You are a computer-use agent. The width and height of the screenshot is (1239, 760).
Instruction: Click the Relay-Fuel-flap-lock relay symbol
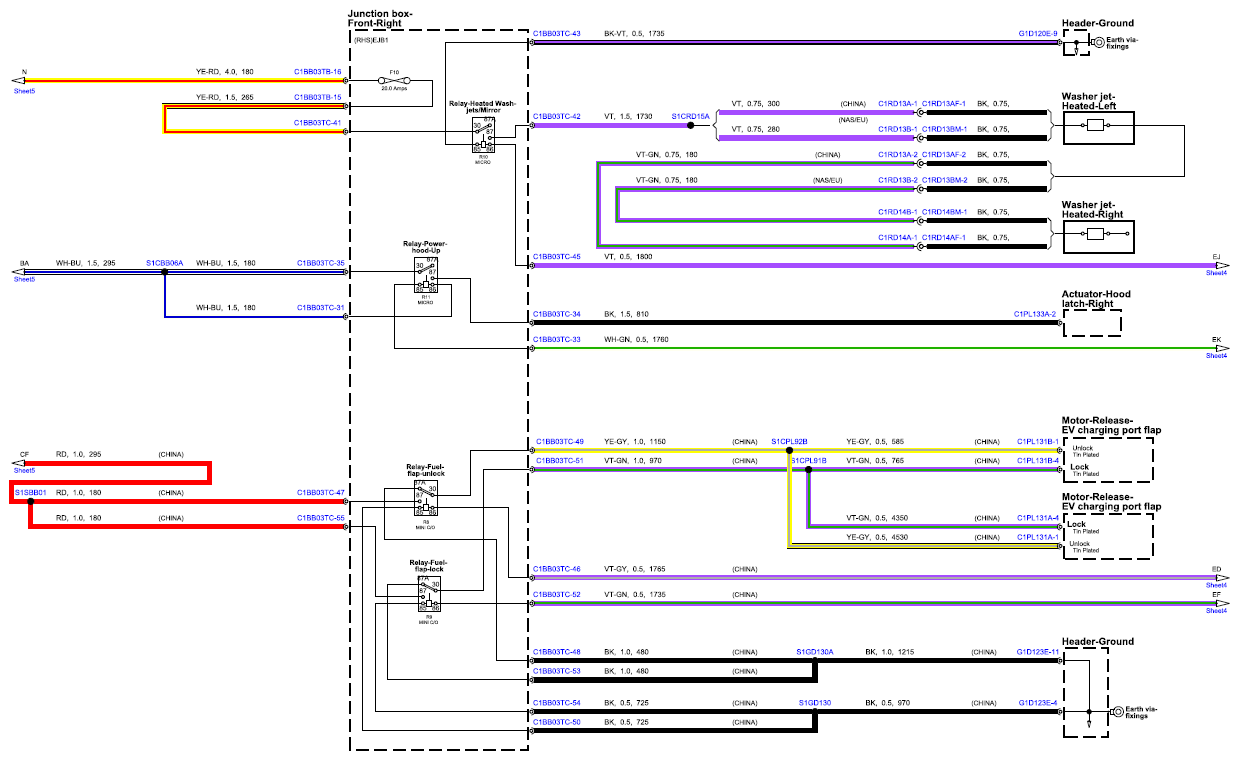tap(427, 594)
